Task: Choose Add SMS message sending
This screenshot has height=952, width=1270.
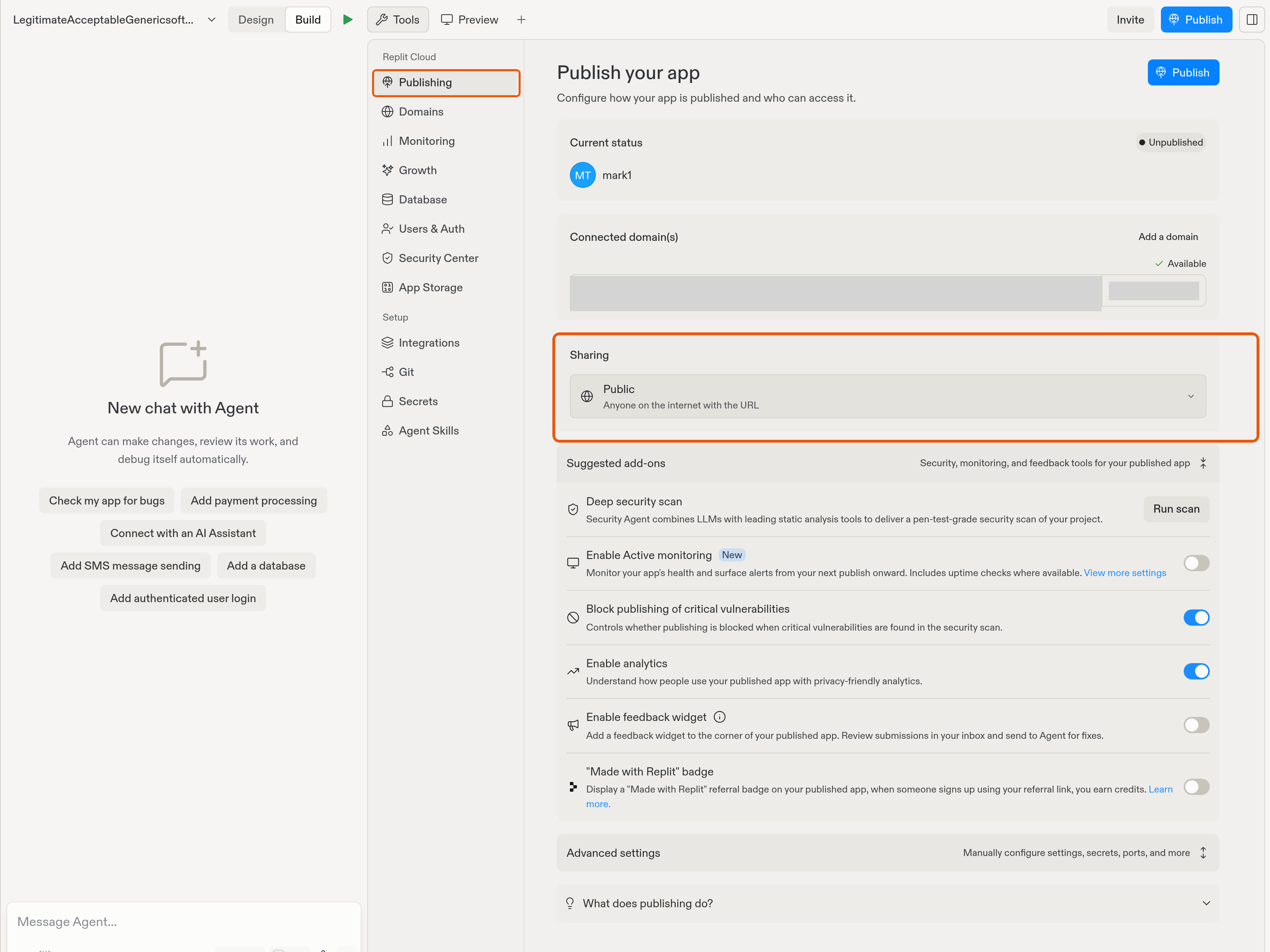Action: pos(130,566)
